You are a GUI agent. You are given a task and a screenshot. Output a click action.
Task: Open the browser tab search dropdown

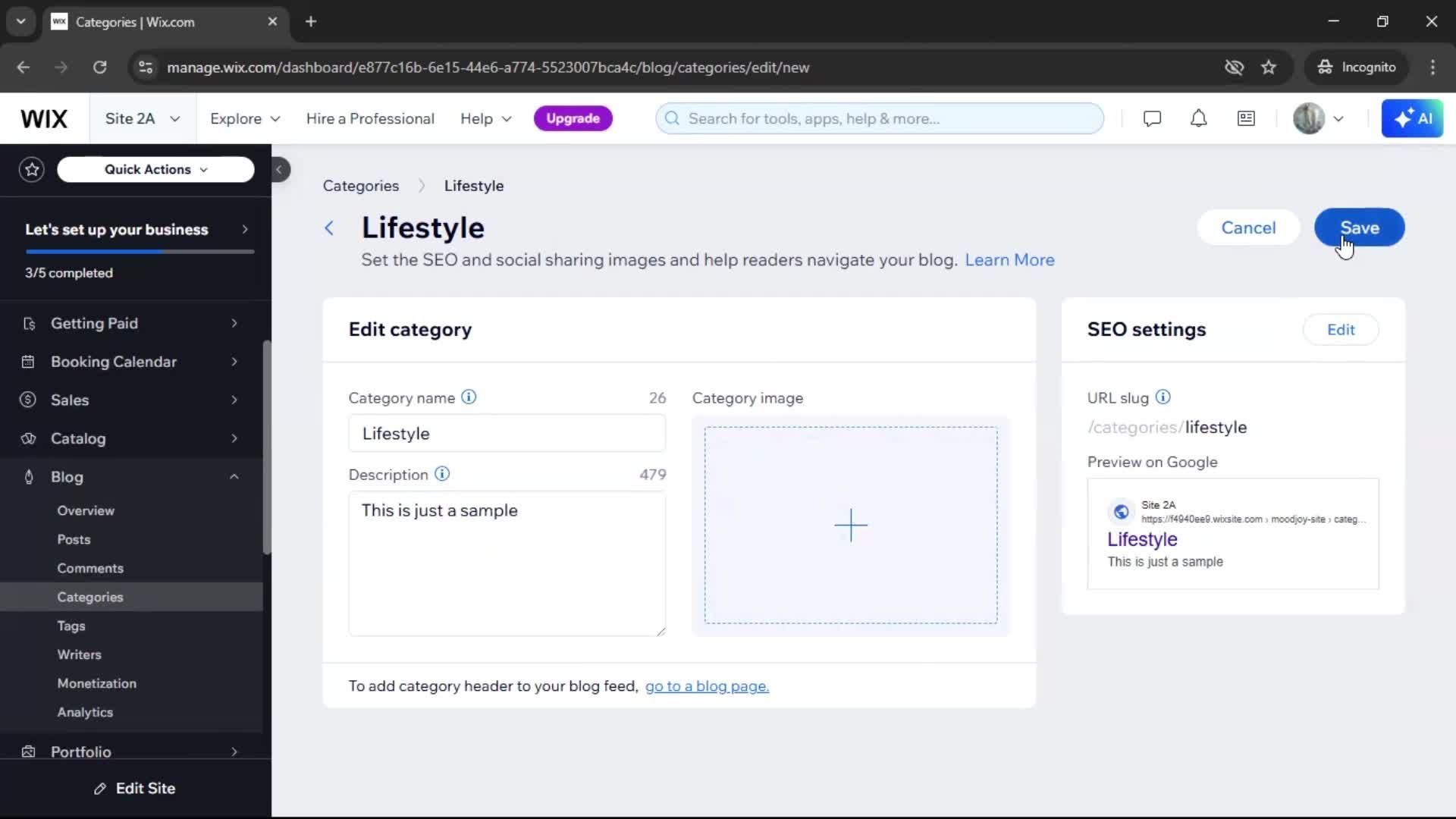(21, 21)
